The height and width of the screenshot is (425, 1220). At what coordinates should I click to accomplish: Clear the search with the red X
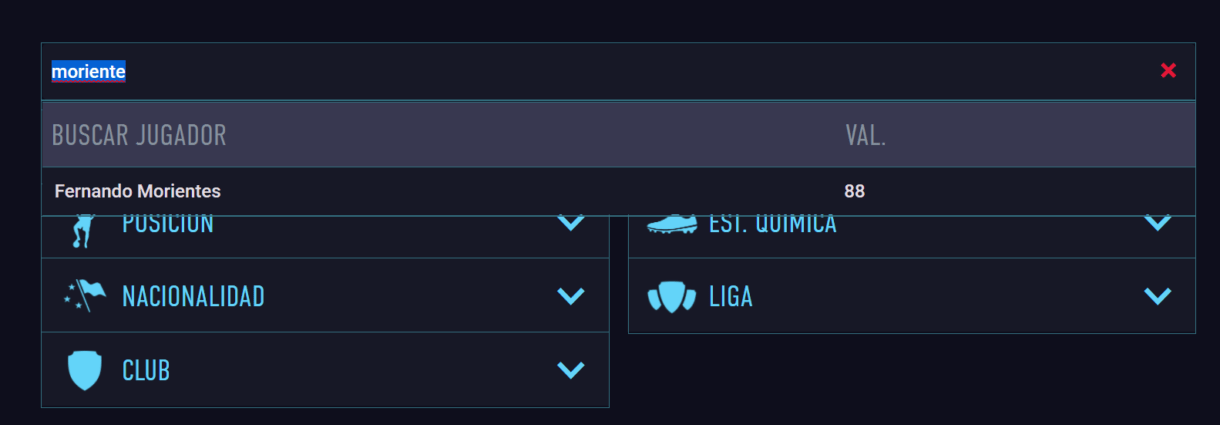point(1168,70)
